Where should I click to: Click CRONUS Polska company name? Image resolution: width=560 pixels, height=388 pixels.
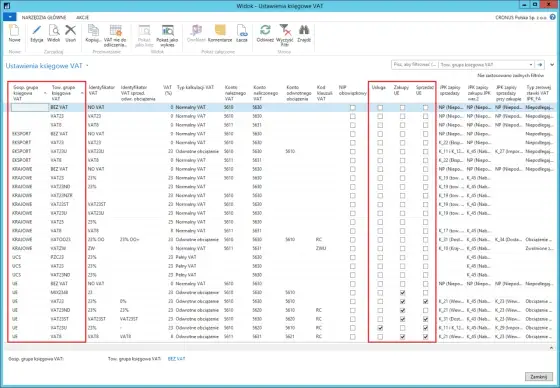521,17
